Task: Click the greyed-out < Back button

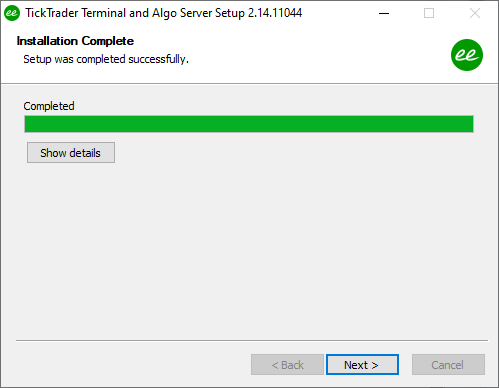Action: (x=287, y=365)
